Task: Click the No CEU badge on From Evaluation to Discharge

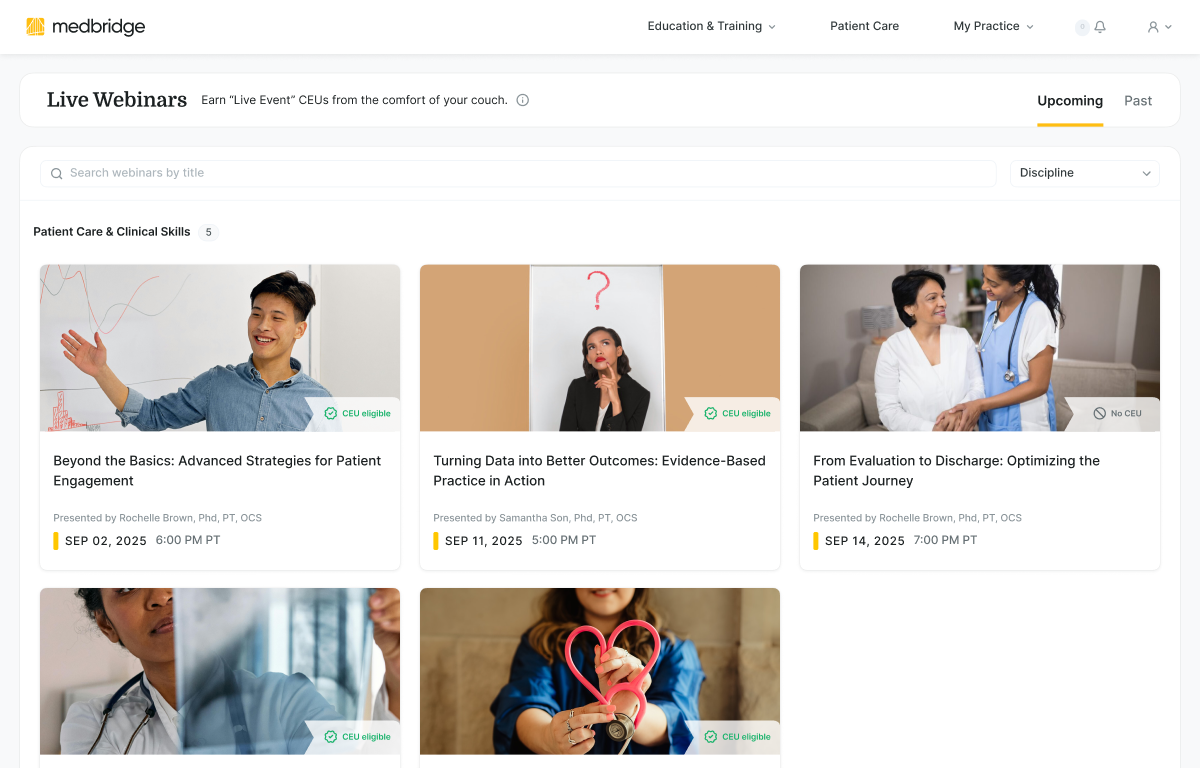Action: (x=1117, y=412)
